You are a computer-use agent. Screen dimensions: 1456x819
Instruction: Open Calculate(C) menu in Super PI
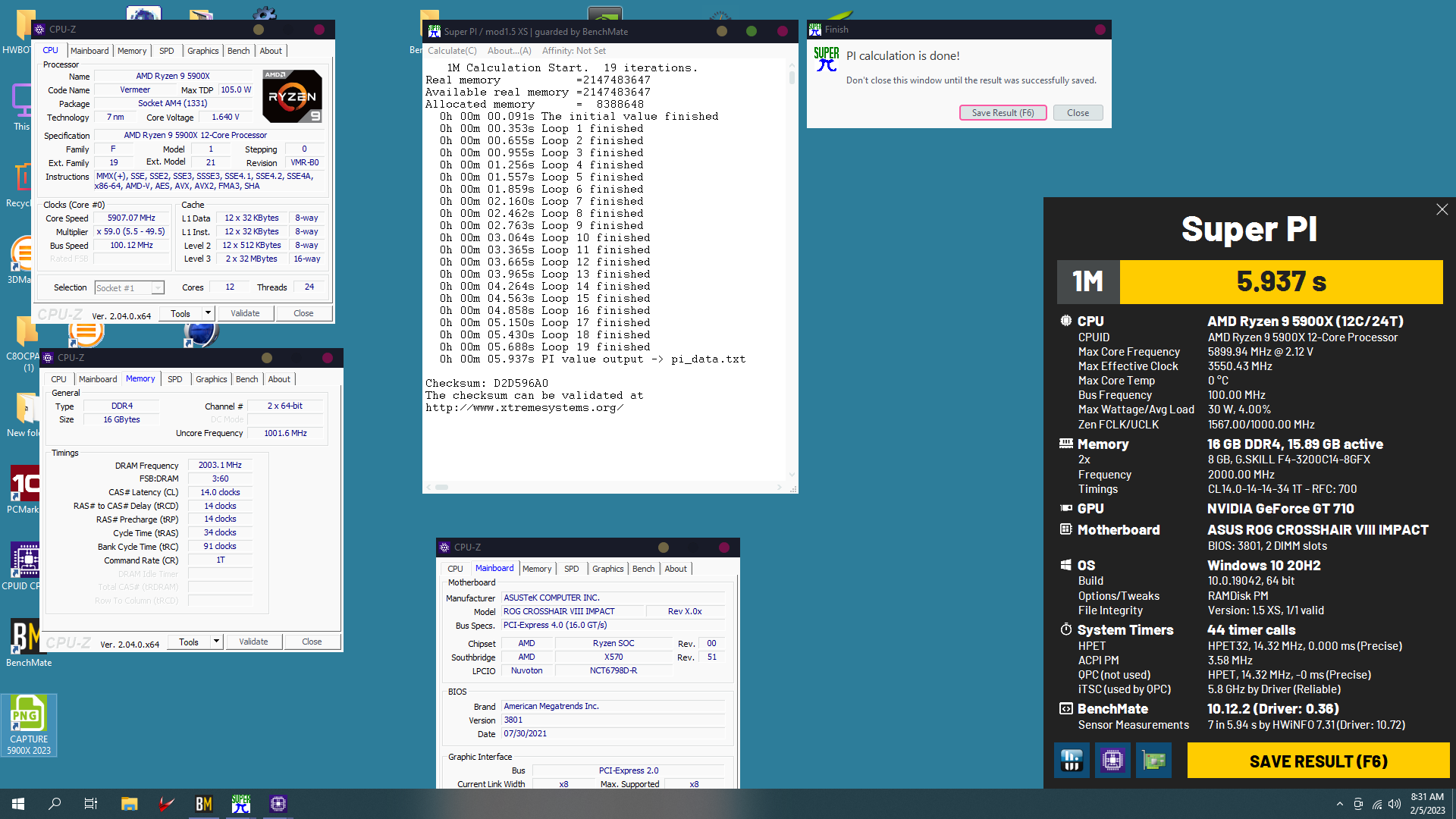pos(452,51)
